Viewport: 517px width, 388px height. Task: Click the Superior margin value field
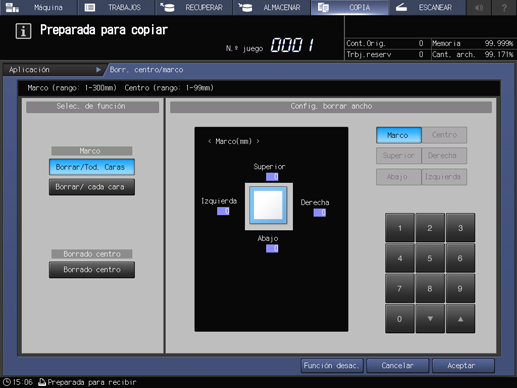tap(272, 177)
